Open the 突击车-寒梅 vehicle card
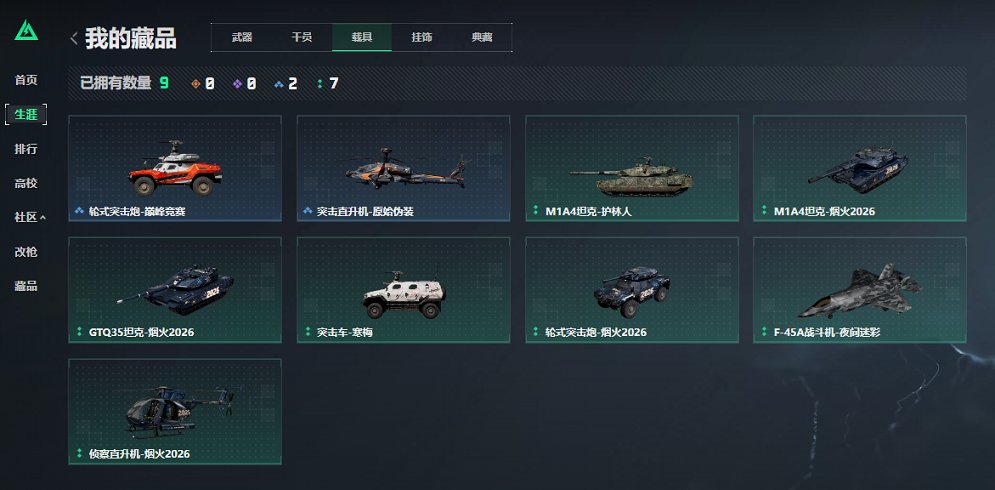995x490 pixels. pyautogui.click(x=404, y=290)
